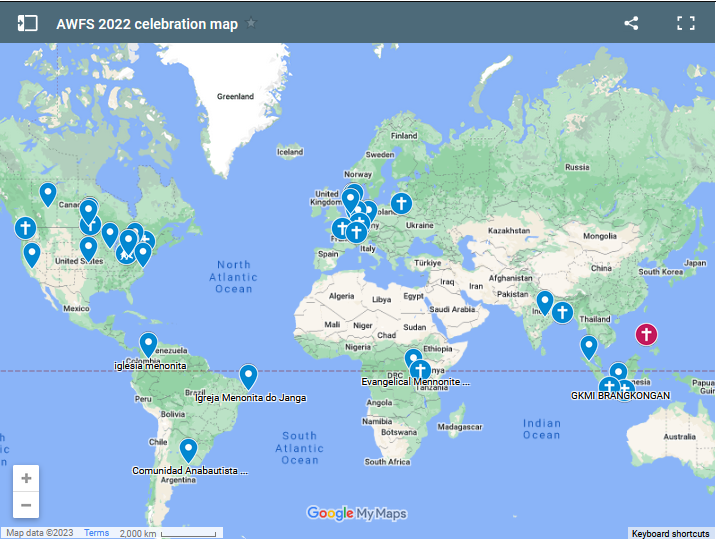Viewport: 716px width, 540px height.
Task: Select the cross marker in Ukraine
Action: [x=401, y=204]
